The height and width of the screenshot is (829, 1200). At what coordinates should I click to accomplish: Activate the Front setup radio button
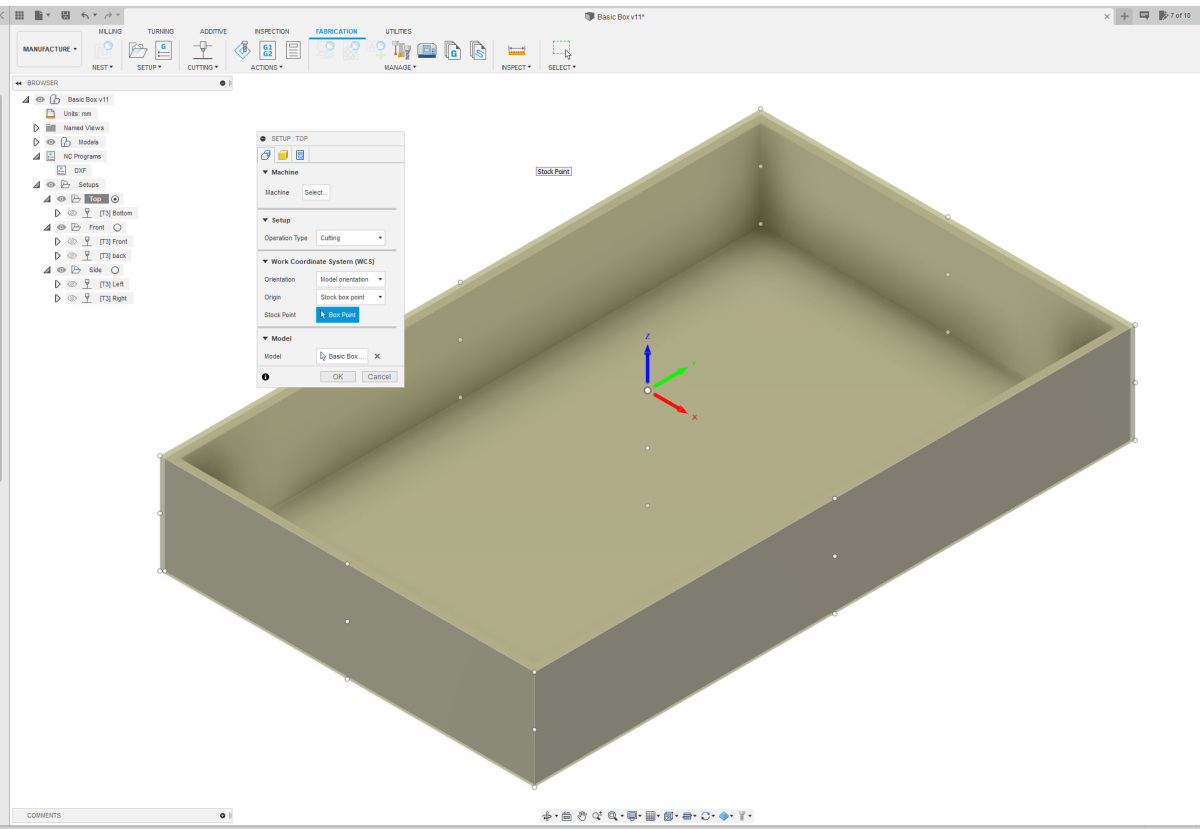point(117,227)
